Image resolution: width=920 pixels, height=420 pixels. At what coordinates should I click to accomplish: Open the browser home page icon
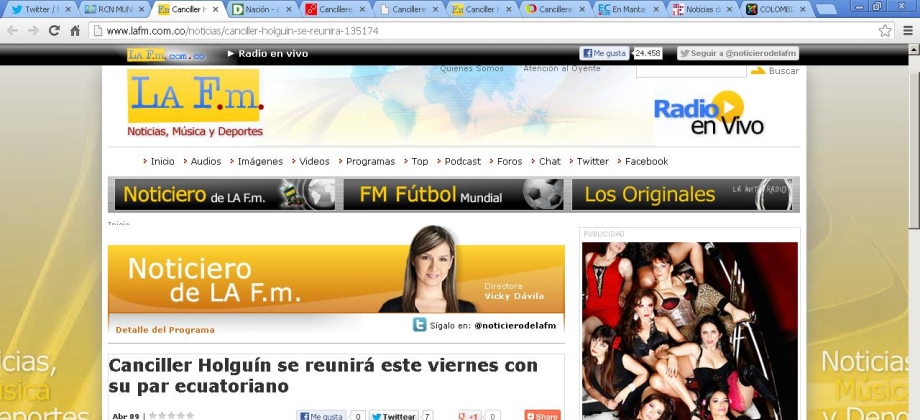pos(75,31)
